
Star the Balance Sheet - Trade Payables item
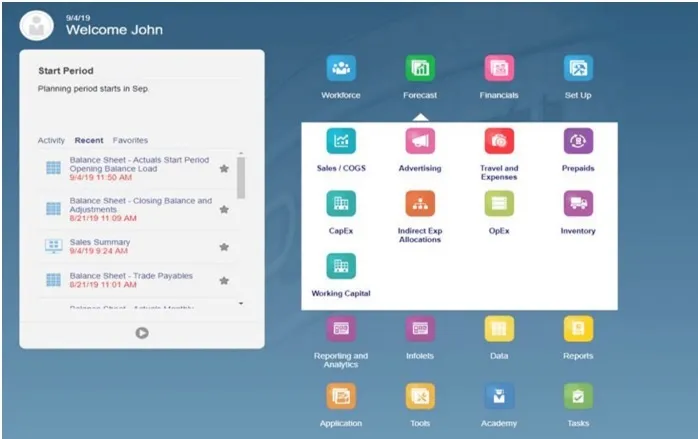click(x=224, y=280)
